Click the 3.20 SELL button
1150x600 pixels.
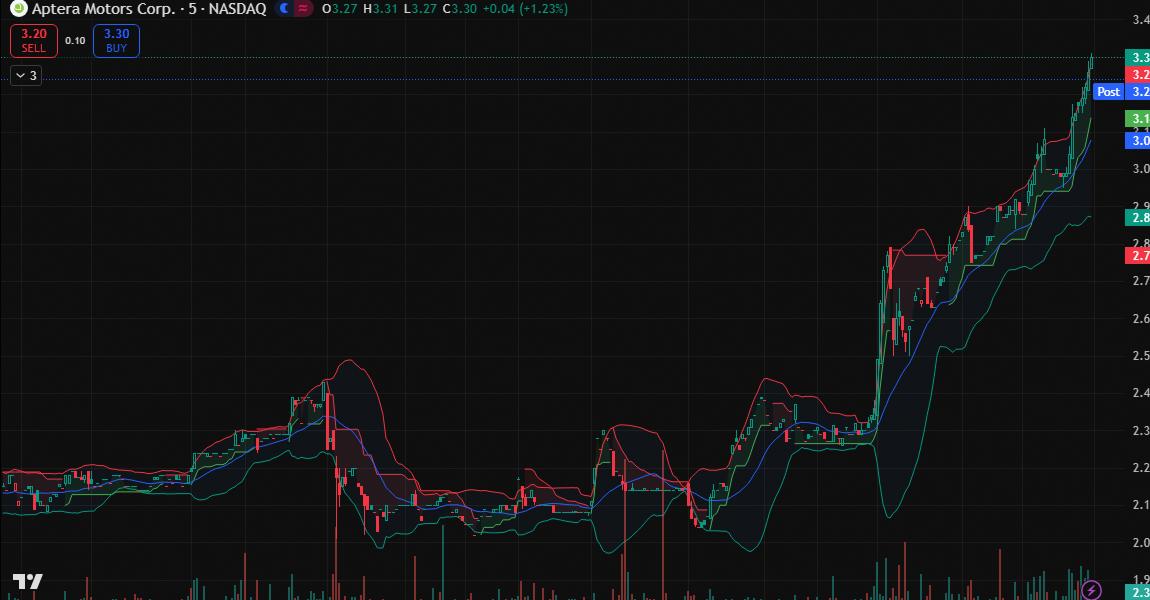[x=34, y=40]
